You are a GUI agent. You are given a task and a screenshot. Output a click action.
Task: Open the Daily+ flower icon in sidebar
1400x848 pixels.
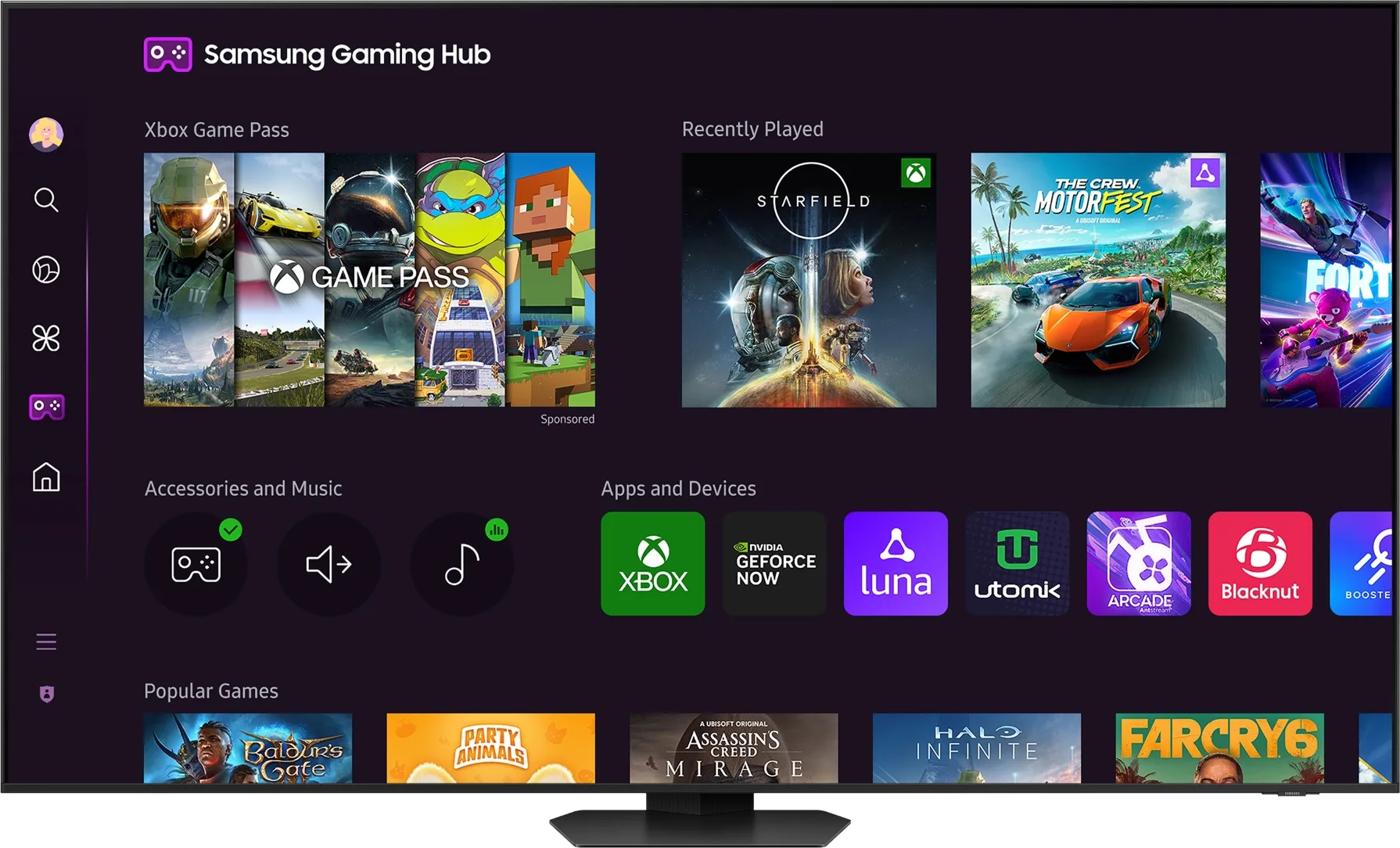pyautogui.click(x=46, y=338)
